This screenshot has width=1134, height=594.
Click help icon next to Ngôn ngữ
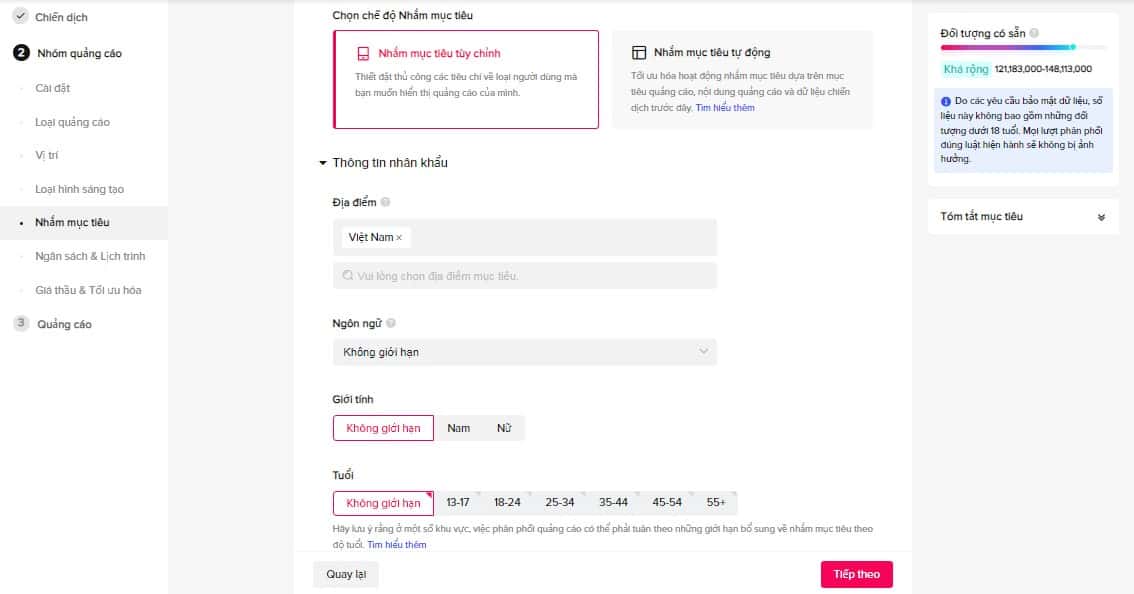[391, 323]
